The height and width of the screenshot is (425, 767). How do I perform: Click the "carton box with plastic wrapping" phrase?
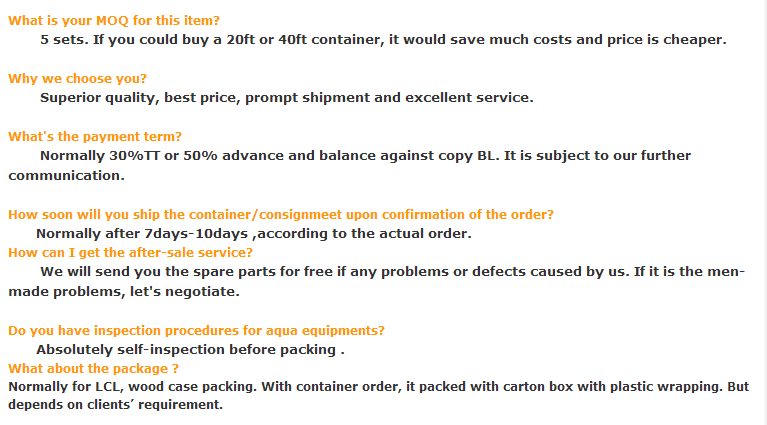[x=590, y=386]
